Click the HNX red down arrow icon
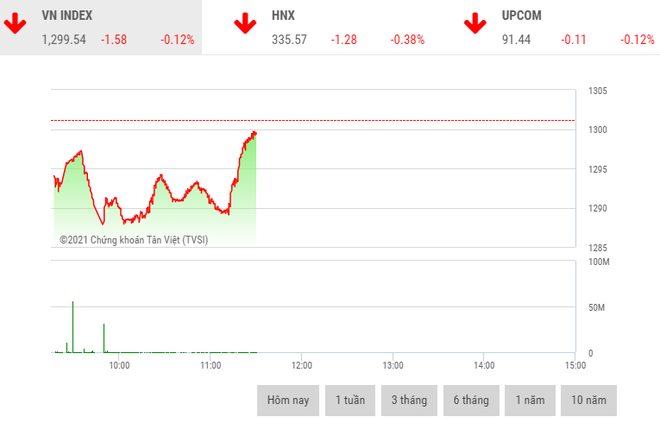The image size is (660, 442). tap(244, 24)
